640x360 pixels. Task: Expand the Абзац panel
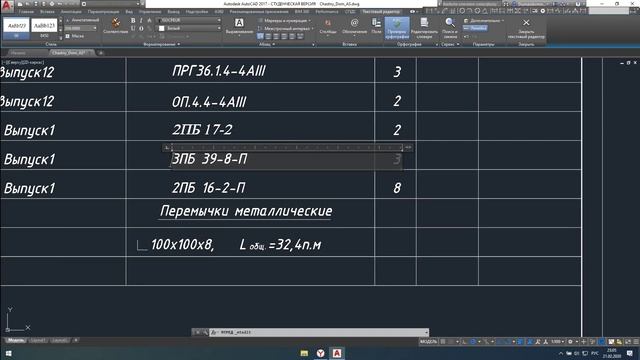(x=267, y=44)
